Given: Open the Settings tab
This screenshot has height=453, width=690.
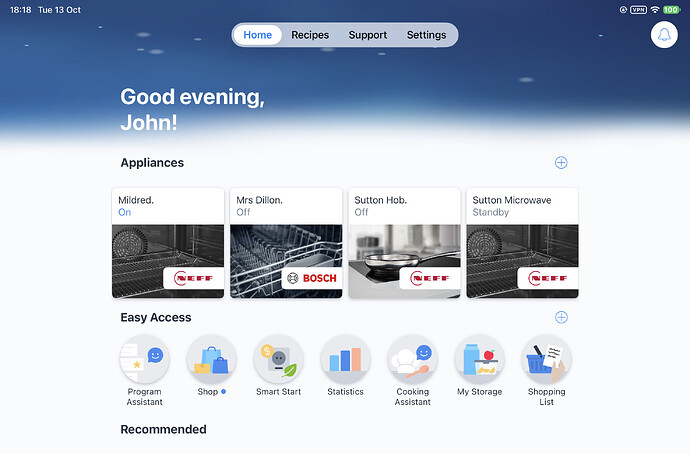Looking at the screenshot, I should tap(426, 35).
